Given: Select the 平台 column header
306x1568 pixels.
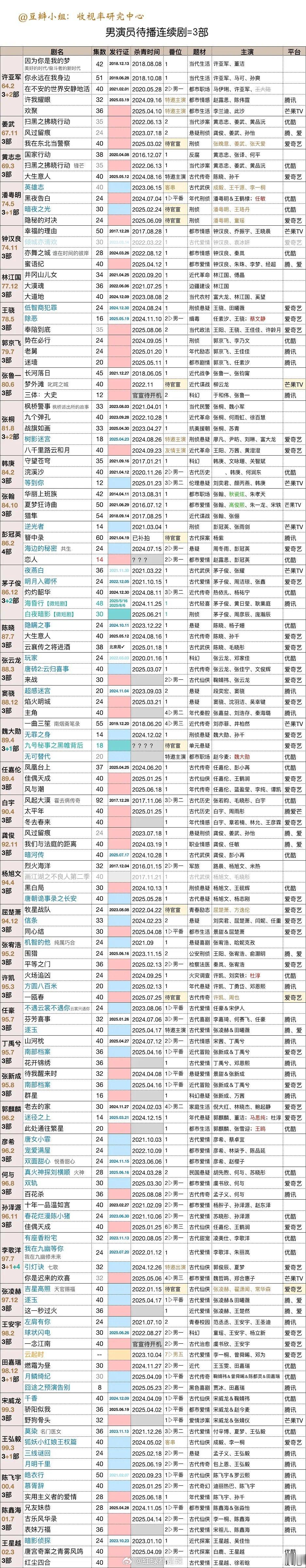Looking at the screenshot, I should pos(294,52).
